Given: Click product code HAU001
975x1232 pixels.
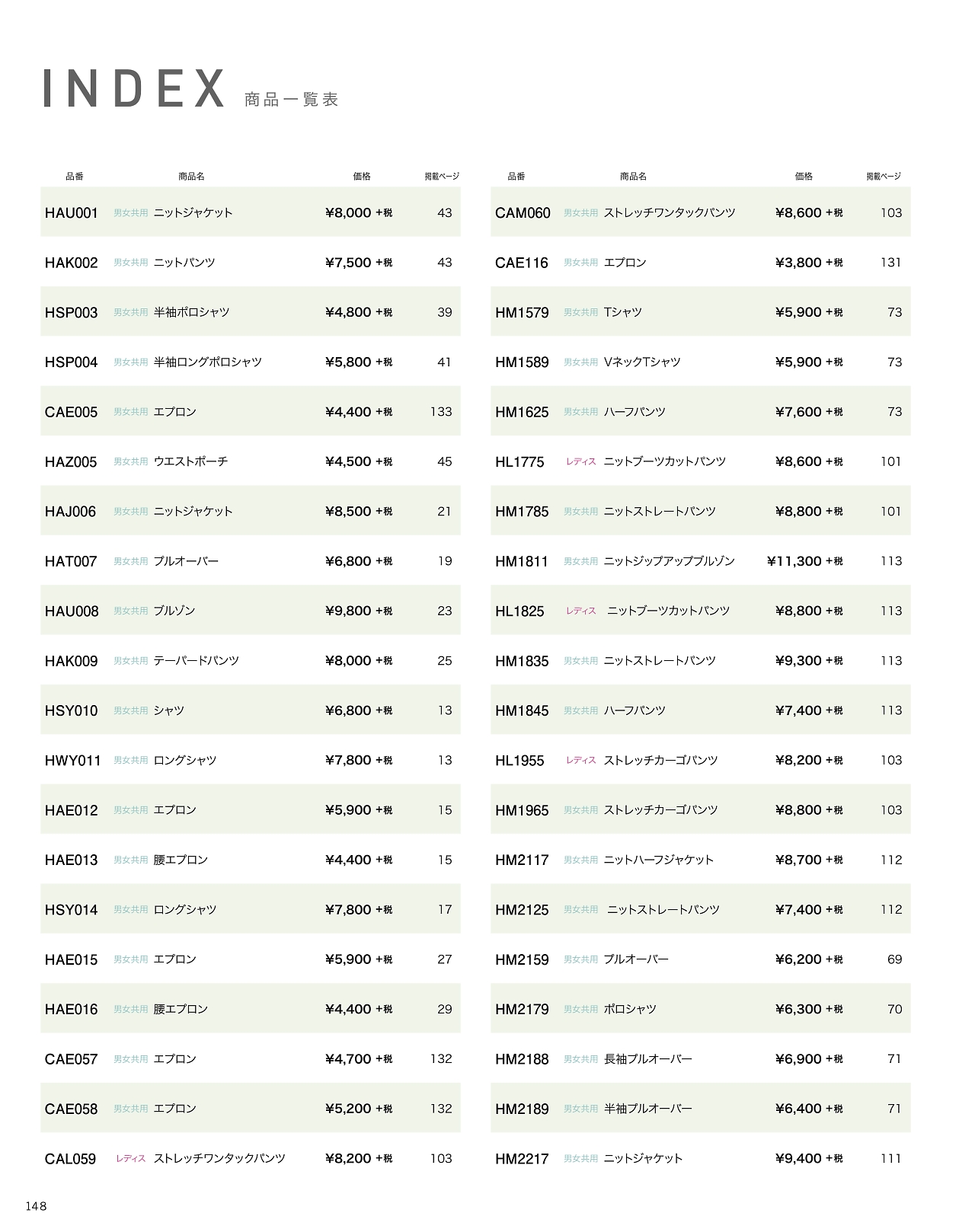Looking at the screenshot, I should [72, 213].
